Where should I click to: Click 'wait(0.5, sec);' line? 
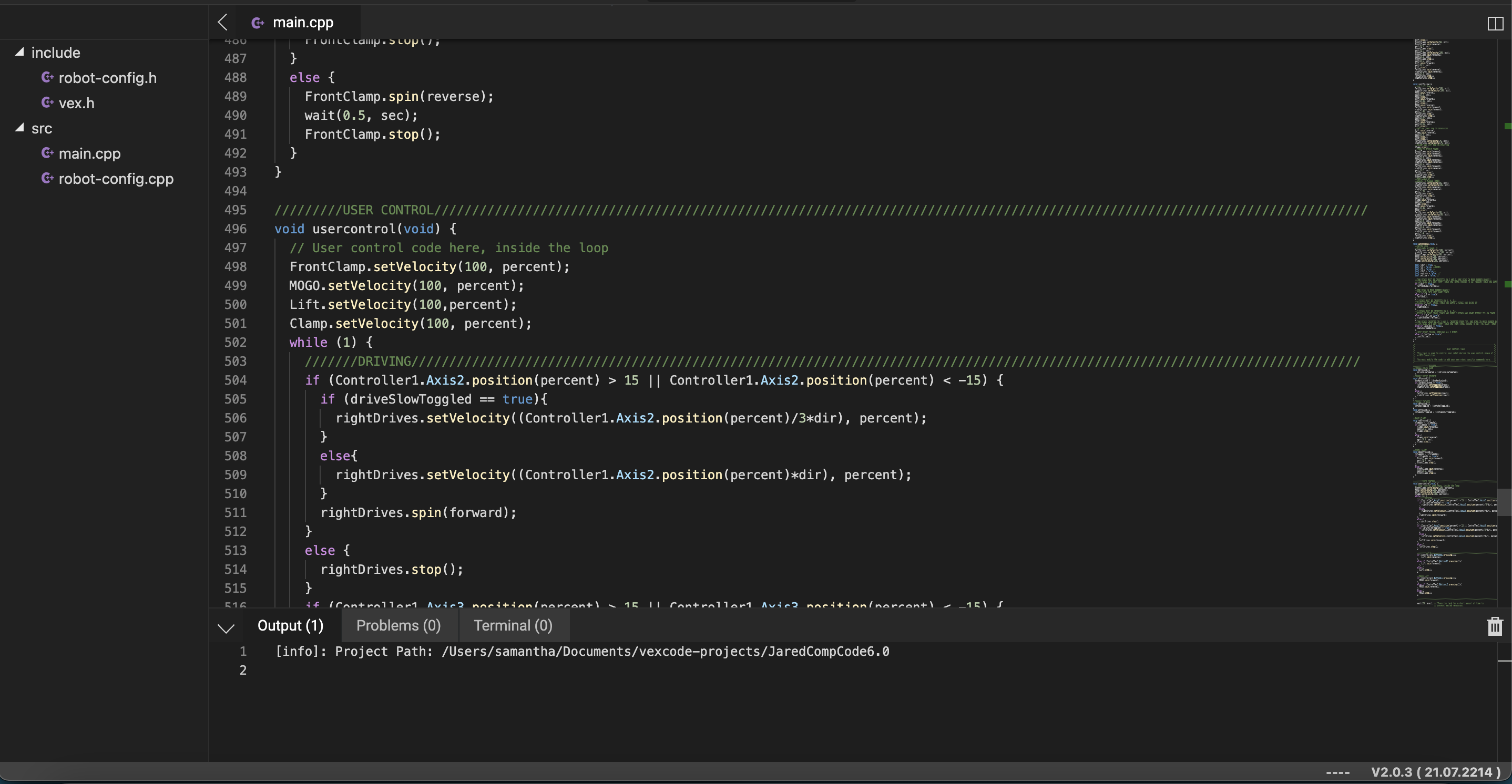pyautogui.click(x=361, y=115)
